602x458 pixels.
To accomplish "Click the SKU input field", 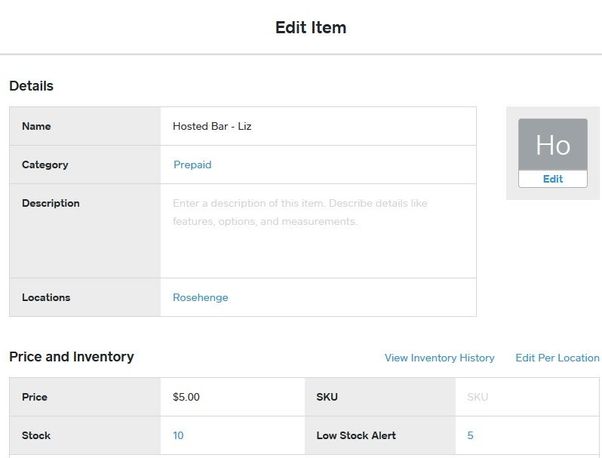I will point(530,397).
